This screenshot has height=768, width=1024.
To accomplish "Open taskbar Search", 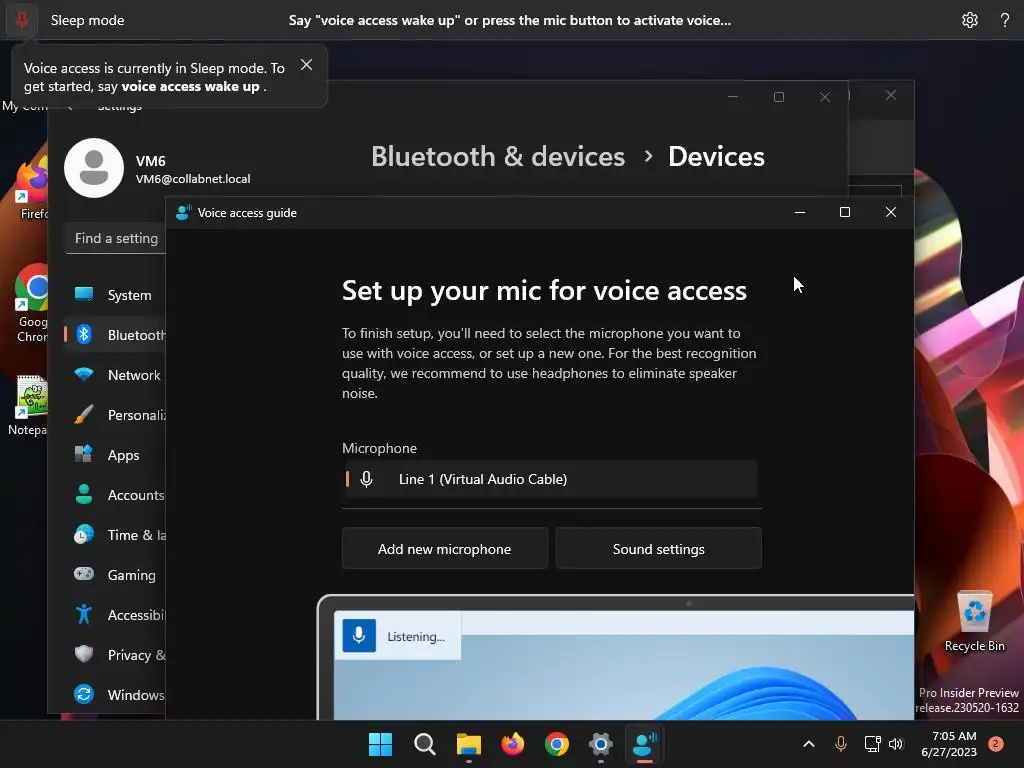I will click(x=424, y=744).
